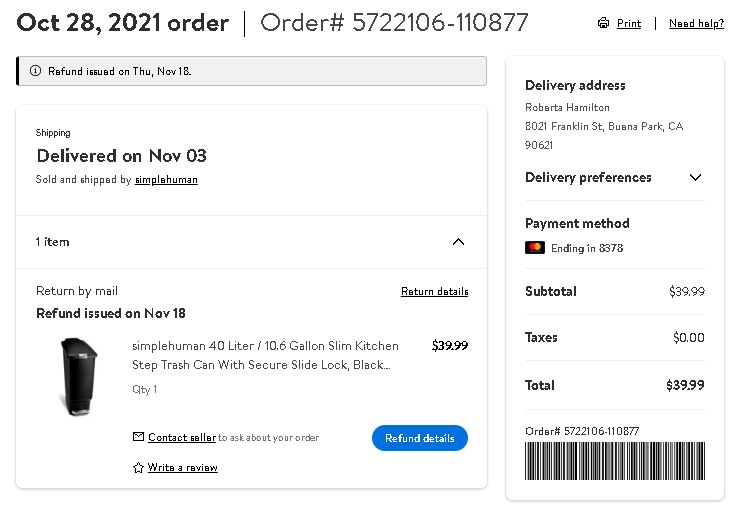This screenshot has height=505, width=742.
Task: Open Return details link
Action: [x=434, y=291]
